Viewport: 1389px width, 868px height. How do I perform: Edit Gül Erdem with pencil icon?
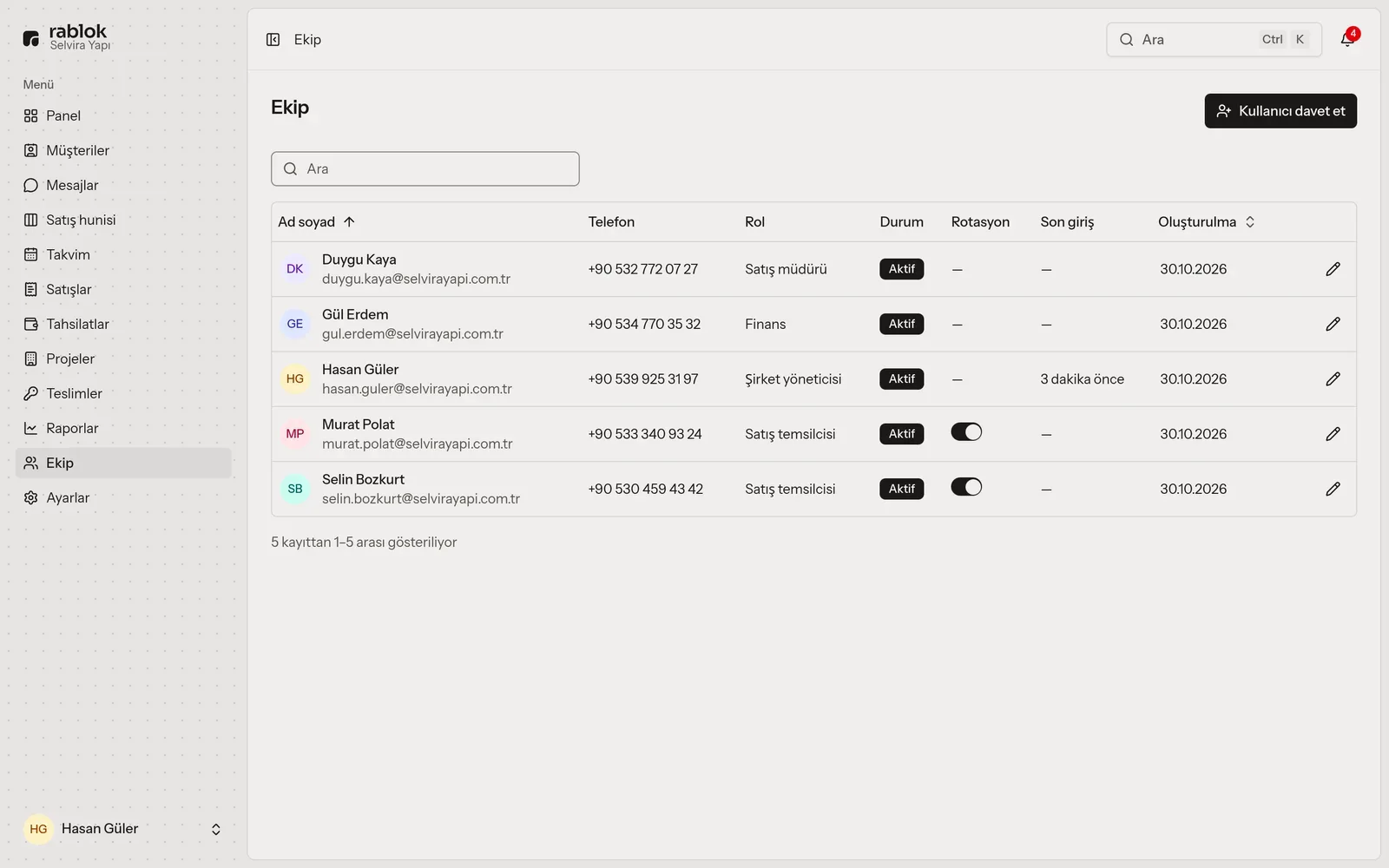pos(1333,324)
